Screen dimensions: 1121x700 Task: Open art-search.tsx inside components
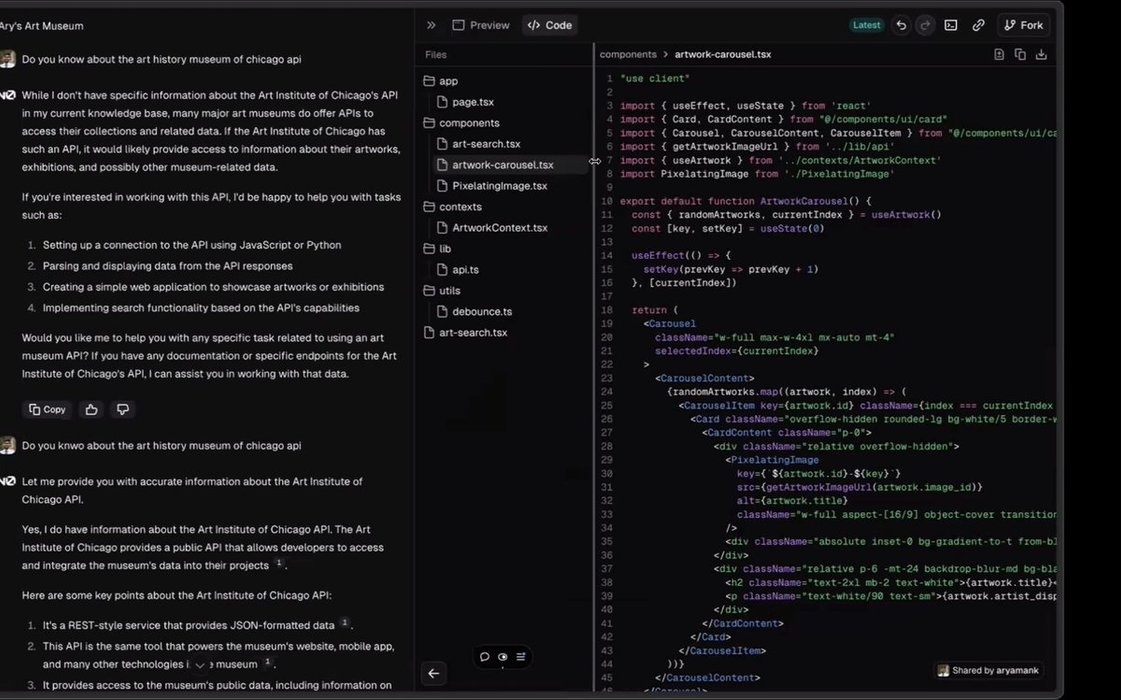479,144
